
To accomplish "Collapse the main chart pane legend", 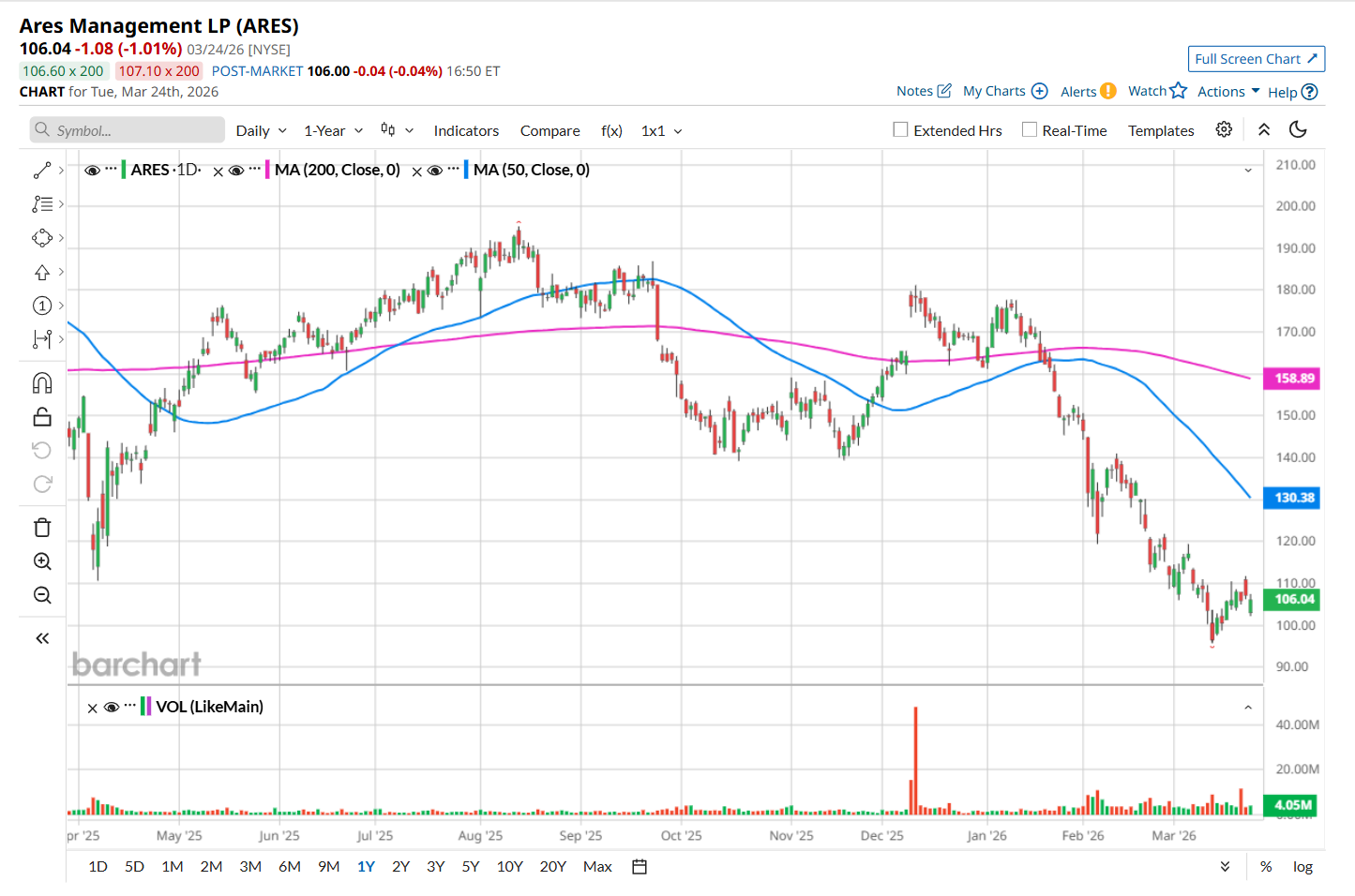I will click(x=1248, y=171).
